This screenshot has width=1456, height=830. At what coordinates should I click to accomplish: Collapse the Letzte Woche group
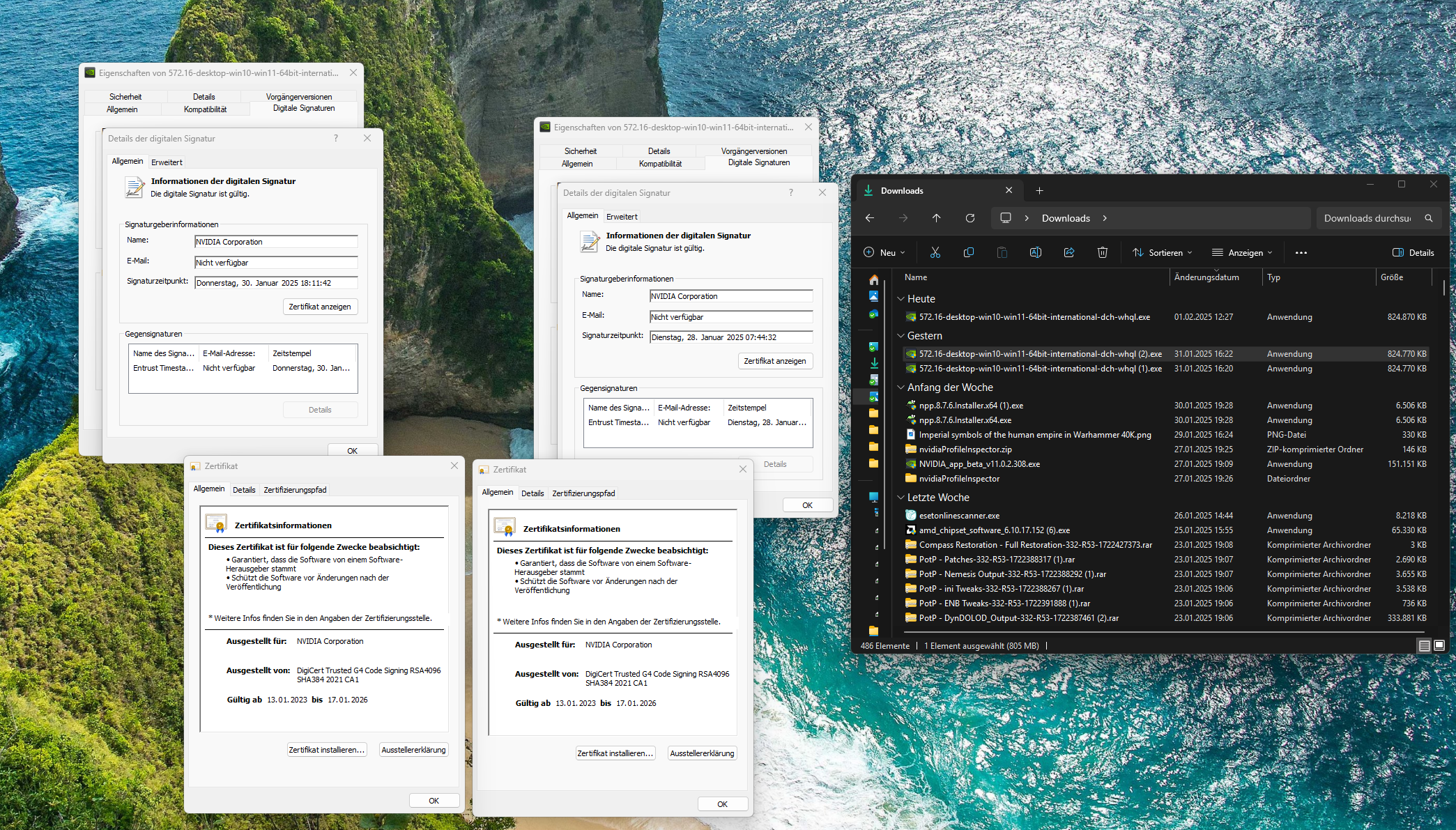(x=901, y=498)
